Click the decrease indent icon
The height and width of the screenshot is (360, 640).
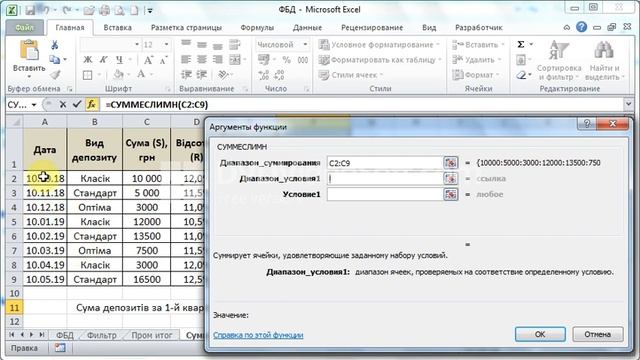[187, 75]
